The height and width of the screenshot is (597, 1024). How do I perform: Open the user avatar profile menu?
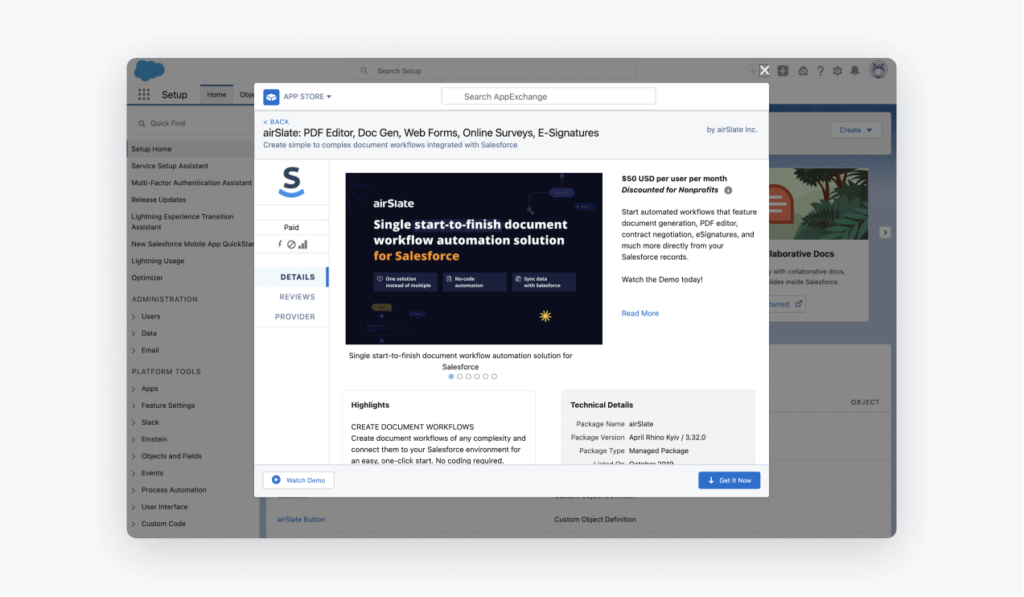[x=878, y=70]
